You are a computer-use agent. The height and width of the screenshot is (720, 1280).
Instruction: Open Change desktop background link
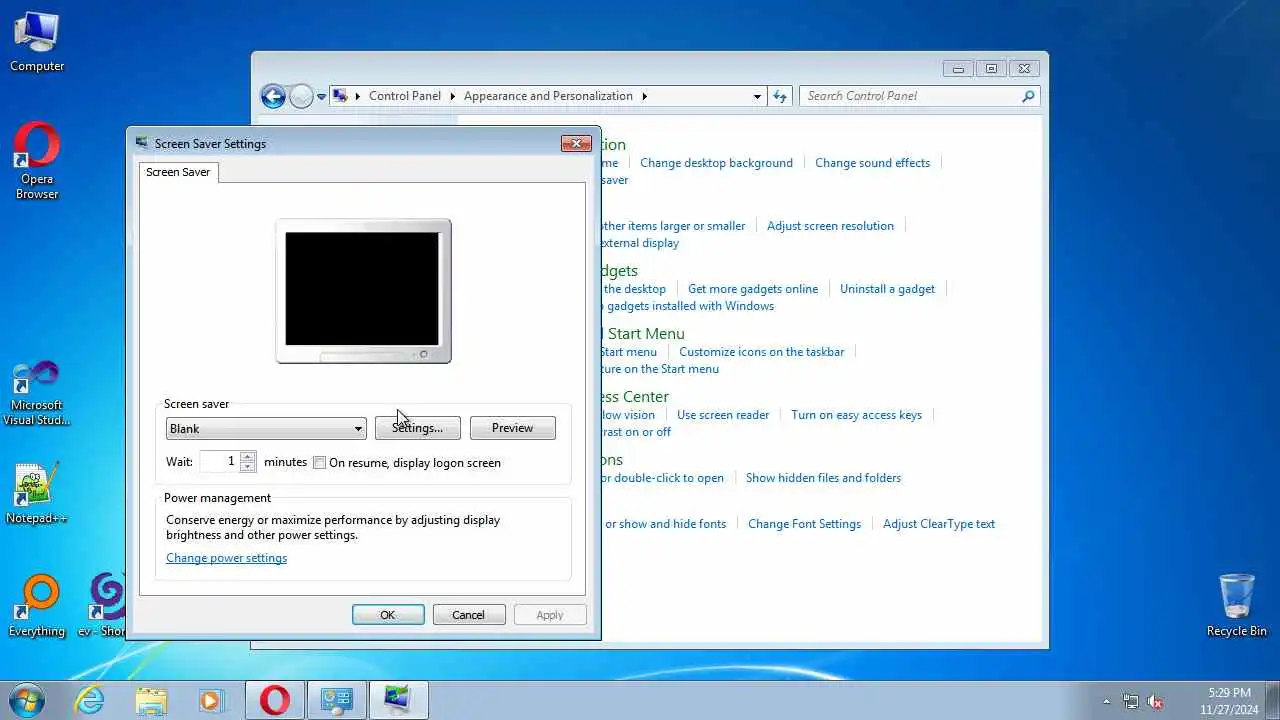(716, 163)
